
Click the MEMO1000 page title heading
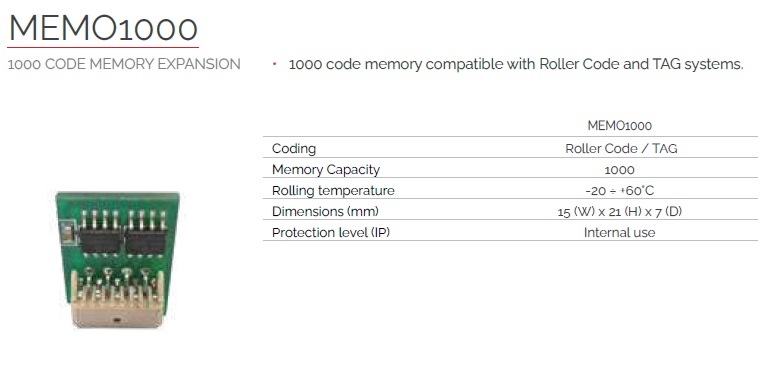click(x=103, y=28)
